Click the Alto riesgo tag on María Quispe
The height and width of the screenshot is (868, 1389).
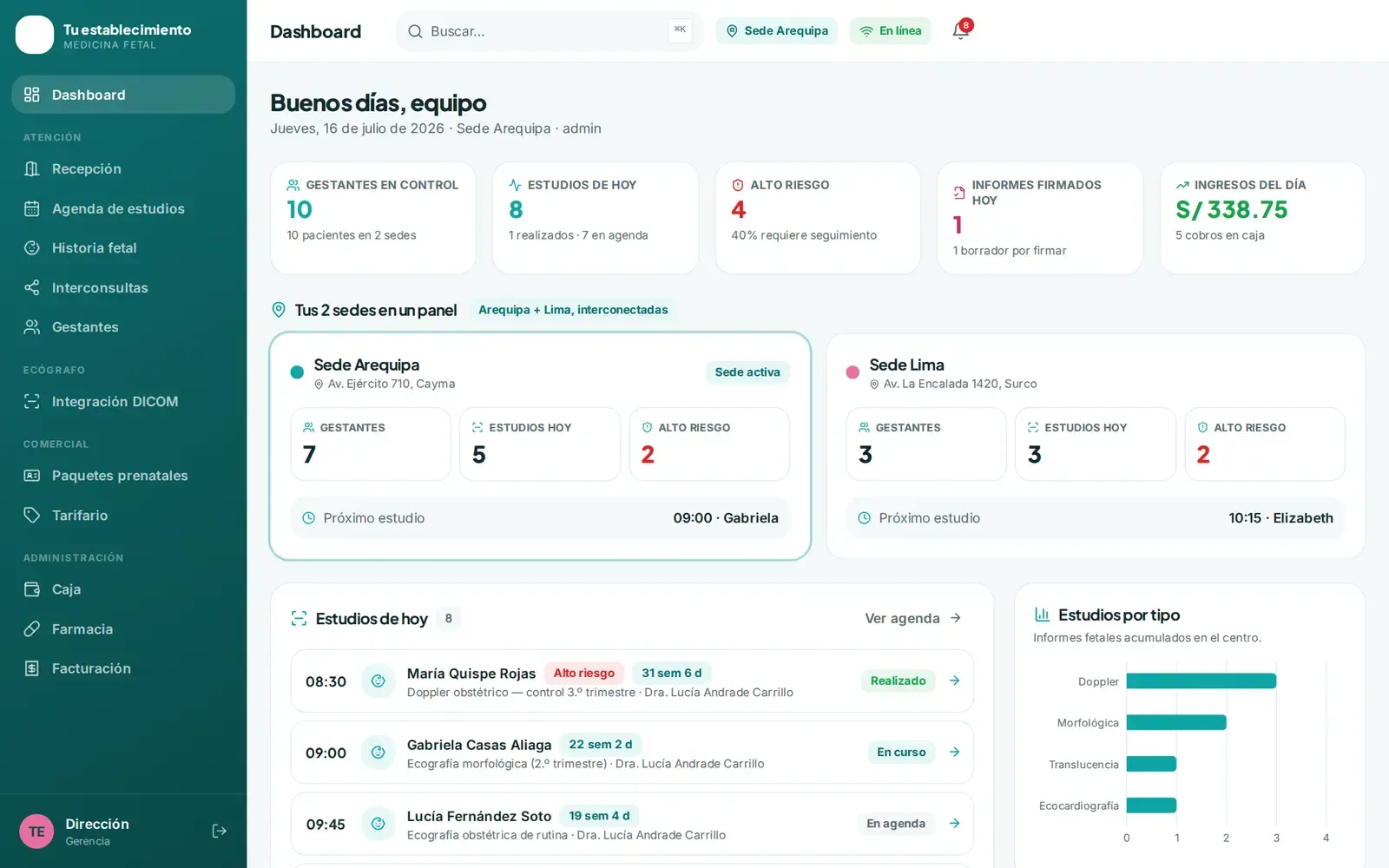point(584,673)
